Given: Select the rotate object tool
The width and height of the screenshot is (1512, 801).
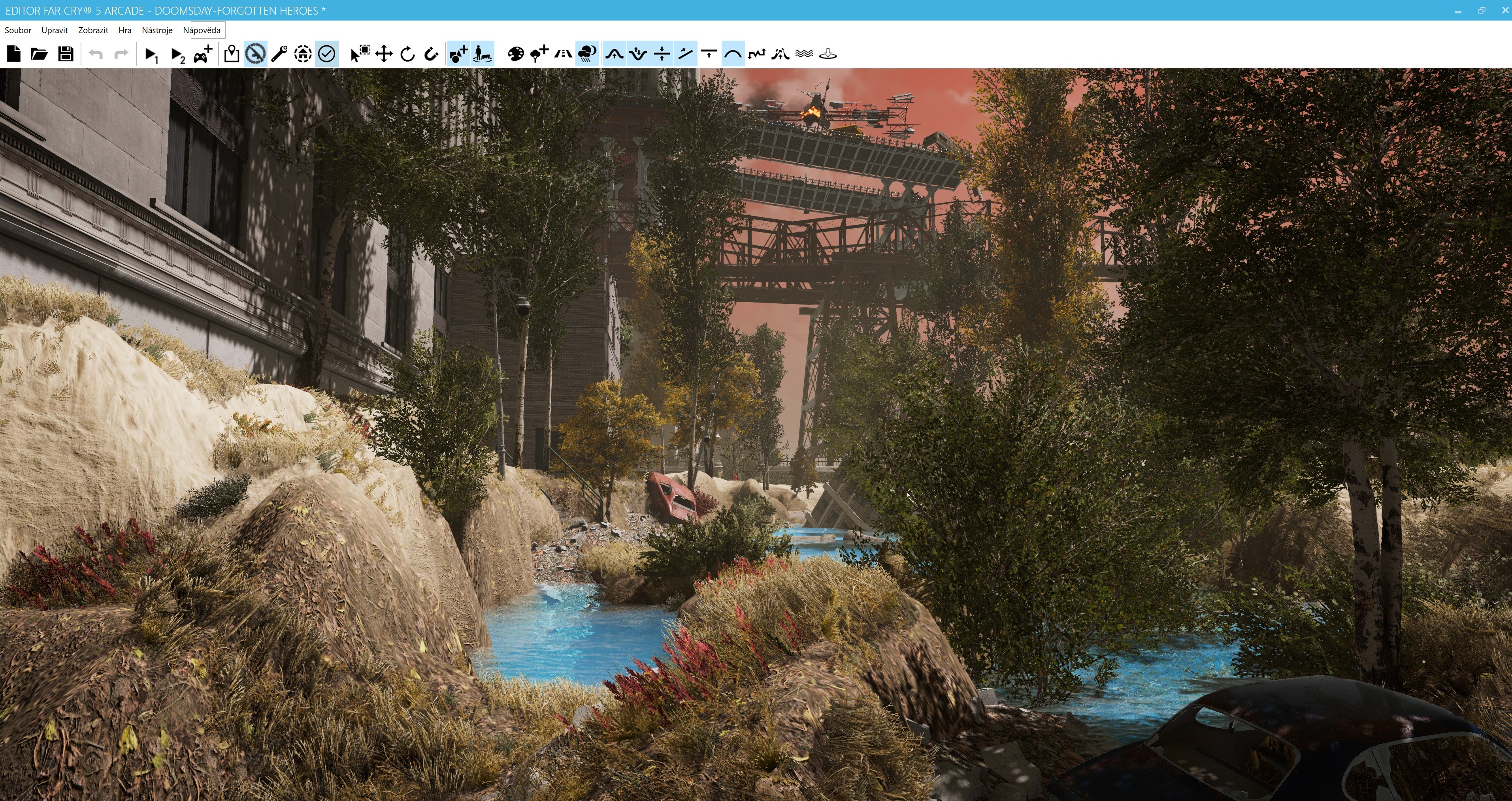Looking at the screenshot, I should (407, 54).
